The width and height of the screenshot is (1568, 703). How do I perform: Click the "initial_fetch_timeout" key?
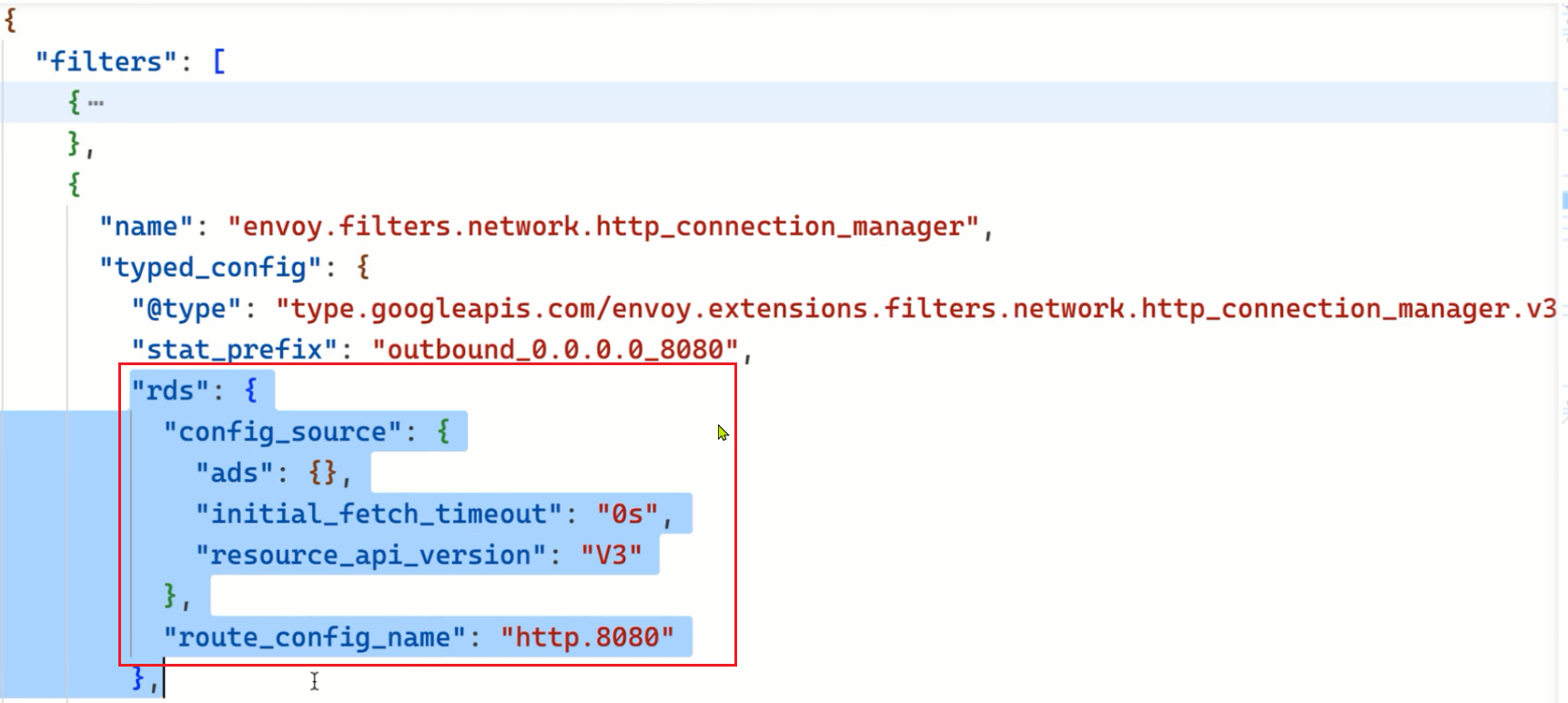[x=379, y=514]
